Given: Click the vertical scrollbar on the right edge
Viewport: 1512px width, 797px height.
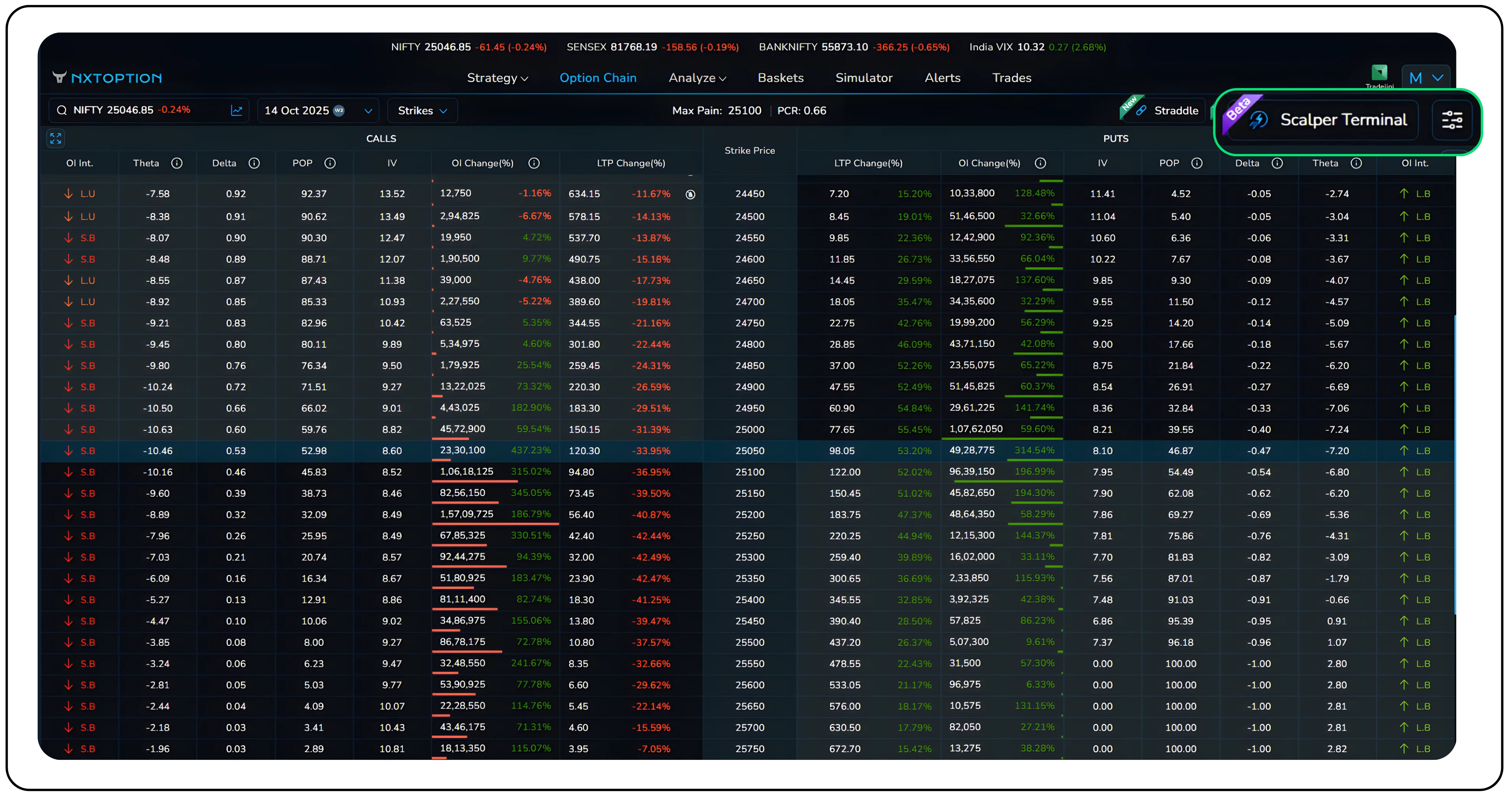Looking at the screenshot, I should point(1456,464).
